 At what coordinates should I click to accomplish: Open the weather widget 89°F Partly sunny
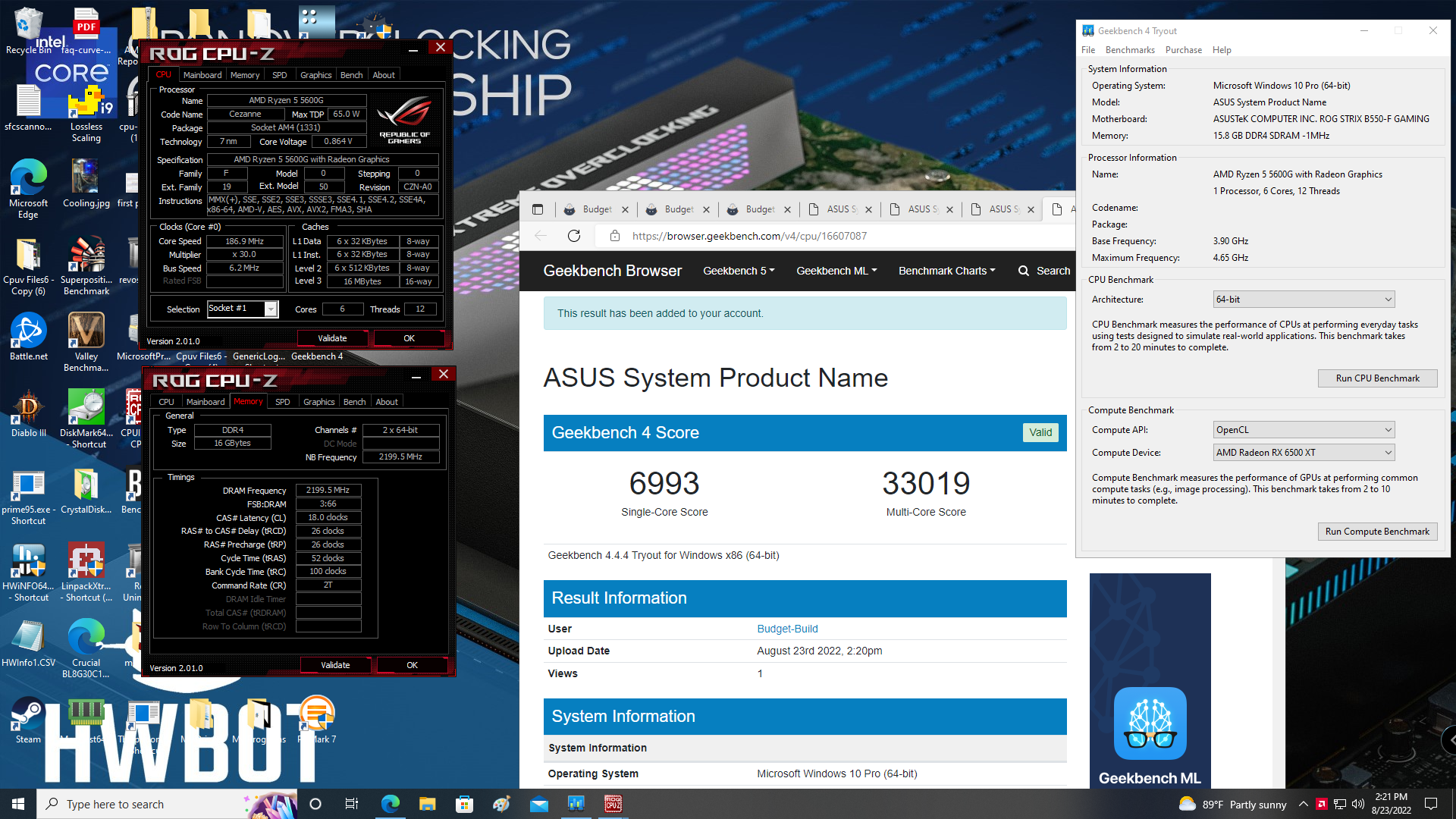tap(1232, 804)
